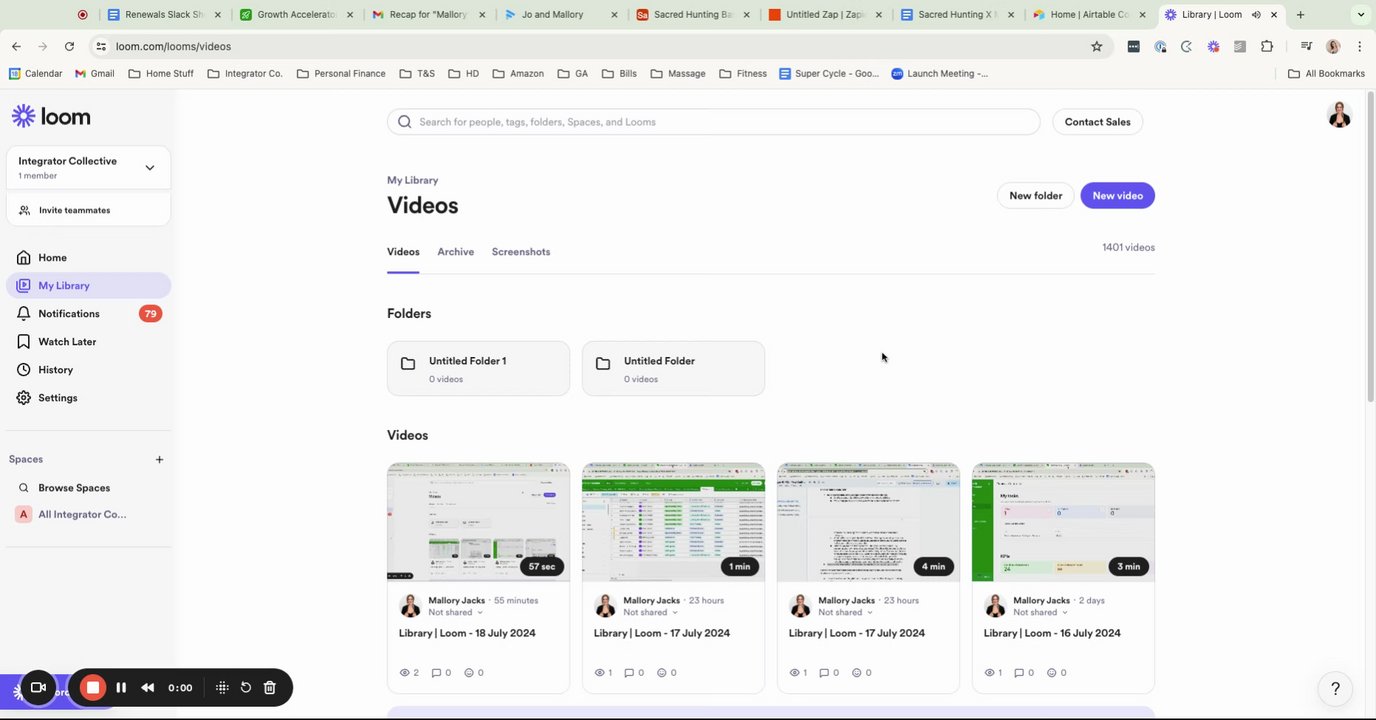1376x720 pixels.
Task: Add a new Space with plus icon
Action: tap(159, 460)
